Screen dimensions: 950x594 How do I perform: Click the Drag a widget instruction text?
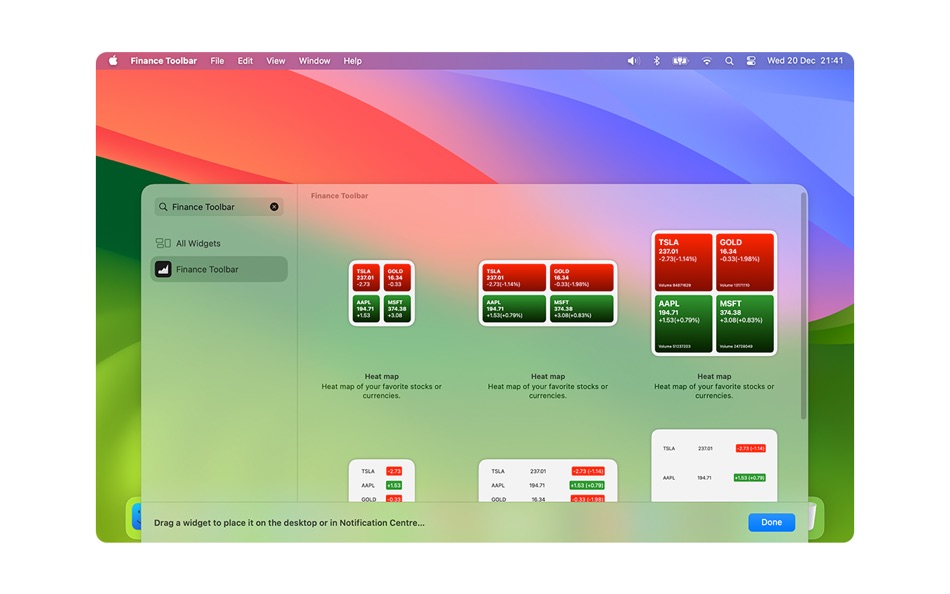click(289, 522)
